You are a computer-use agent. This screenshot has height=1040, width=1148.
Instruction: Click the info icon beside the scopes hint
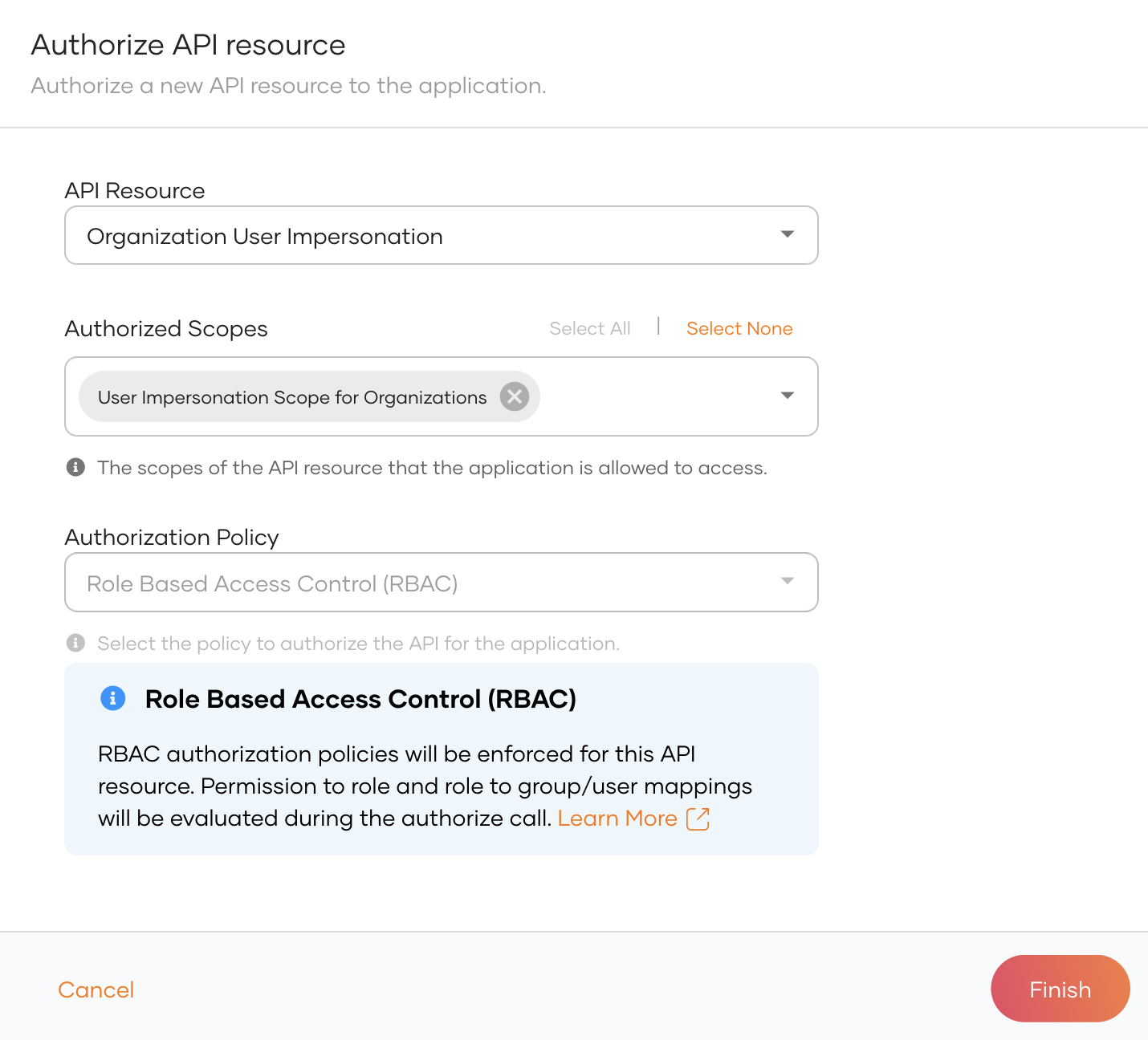(x=75, y=467)
